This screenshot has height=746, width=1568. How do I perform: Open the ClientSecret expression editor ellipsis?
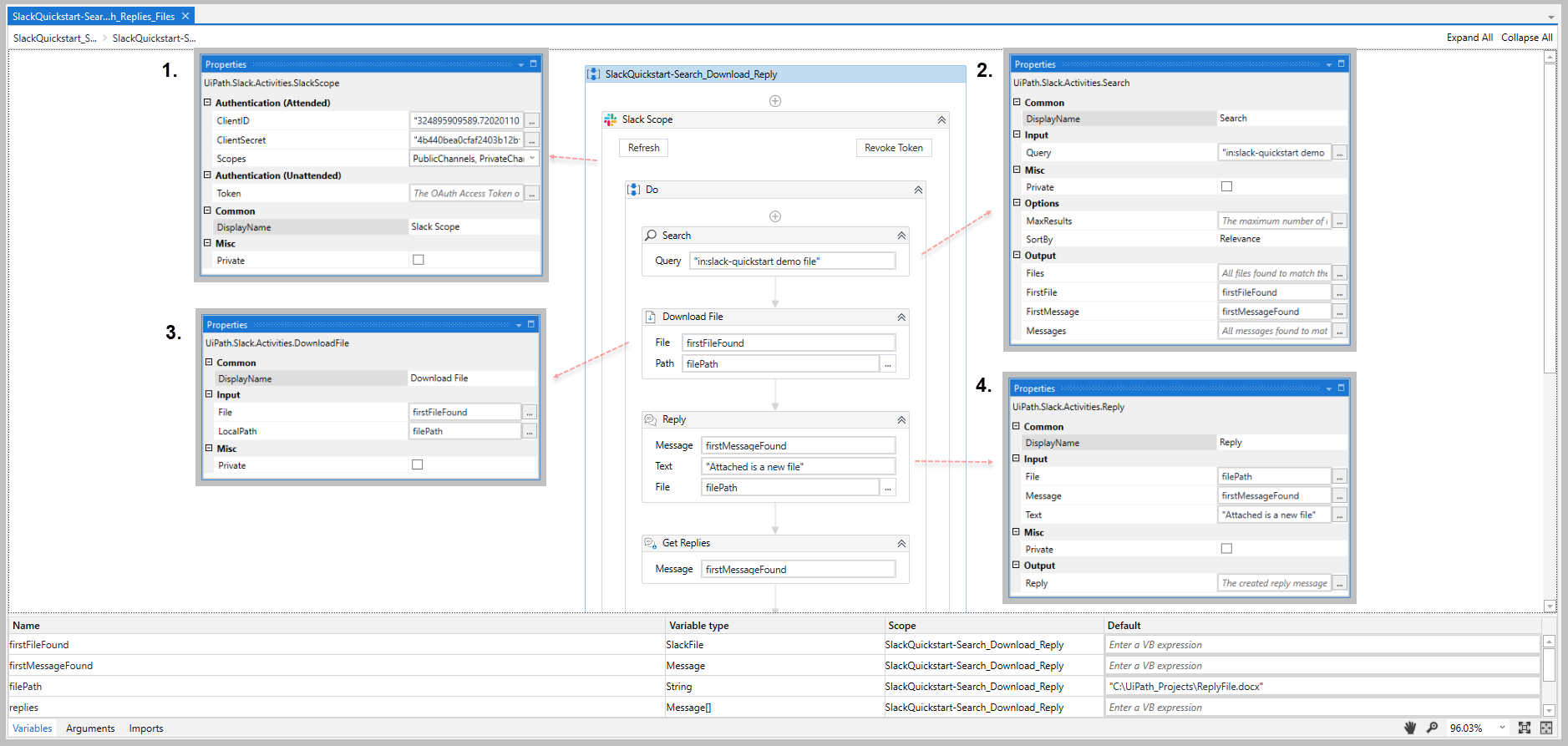tap(531, 140)
